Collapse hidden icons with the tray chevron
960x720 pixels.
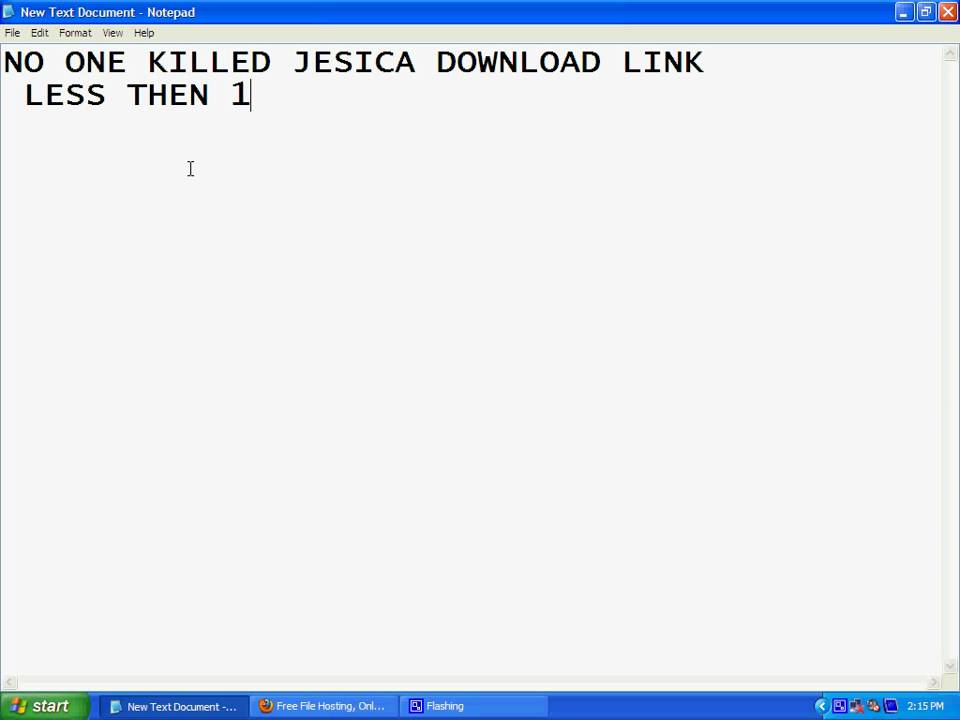822,706
